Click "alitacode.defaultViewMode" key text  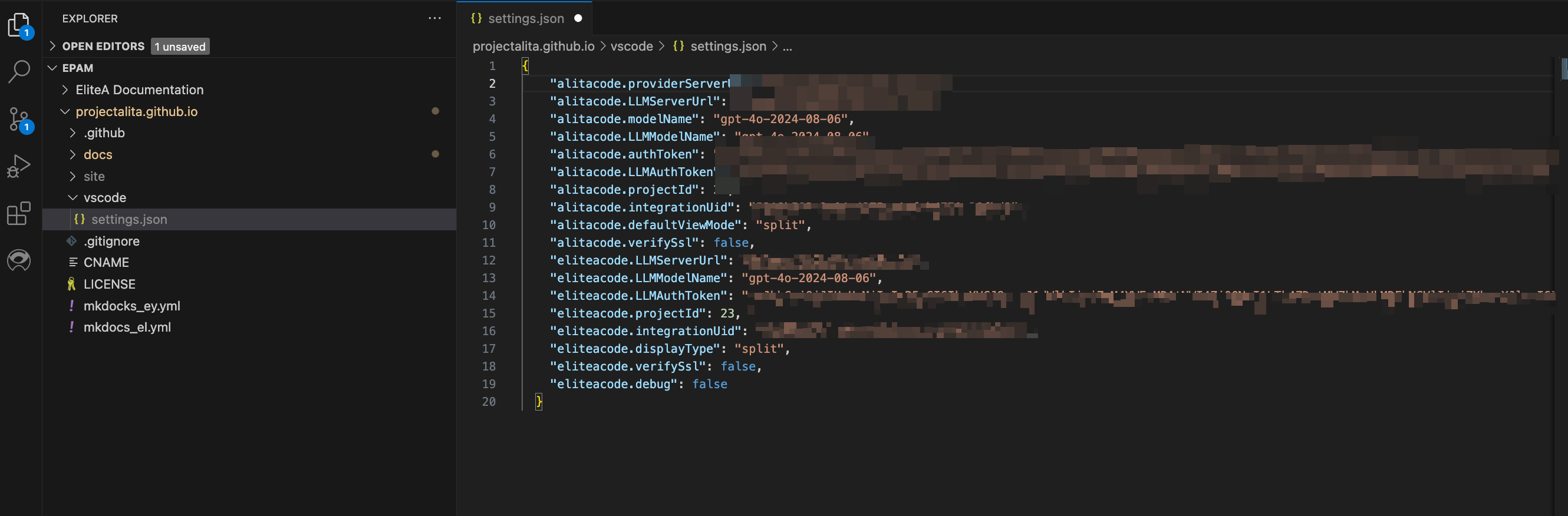coord(645,225)
